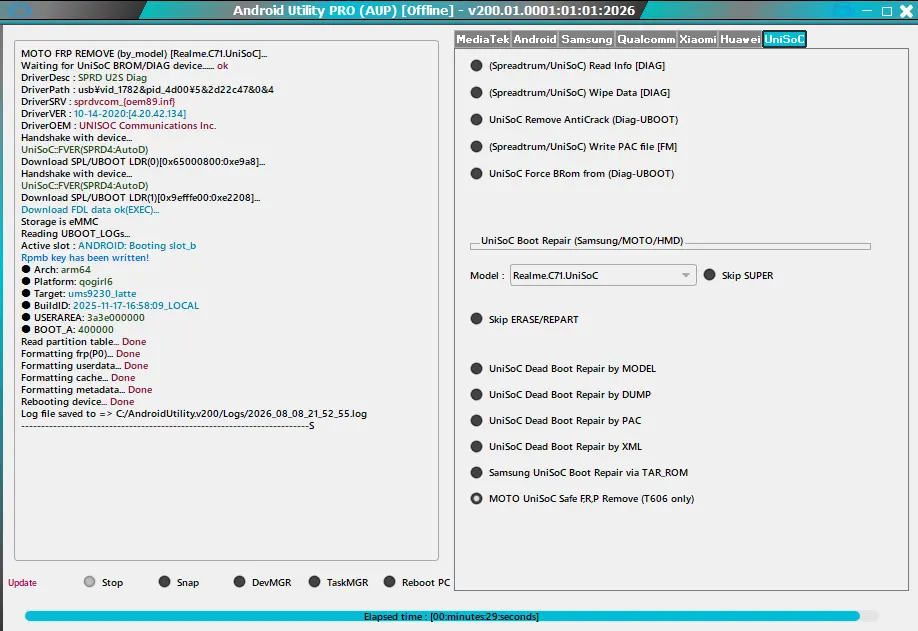Click log line 'Rpmb key has been written!'

pos(85,258)
